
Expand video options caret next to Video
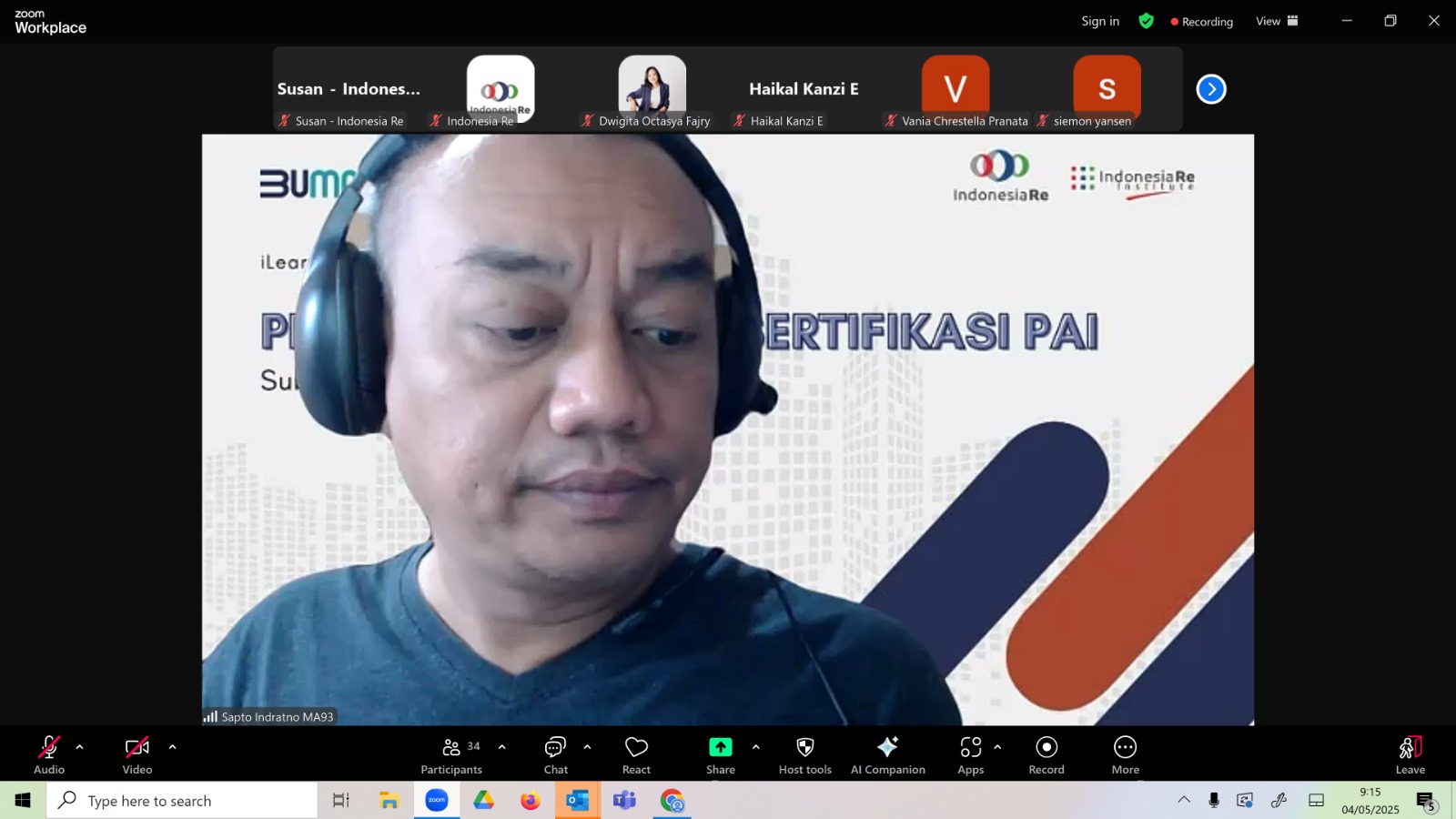tap(172, 747)
